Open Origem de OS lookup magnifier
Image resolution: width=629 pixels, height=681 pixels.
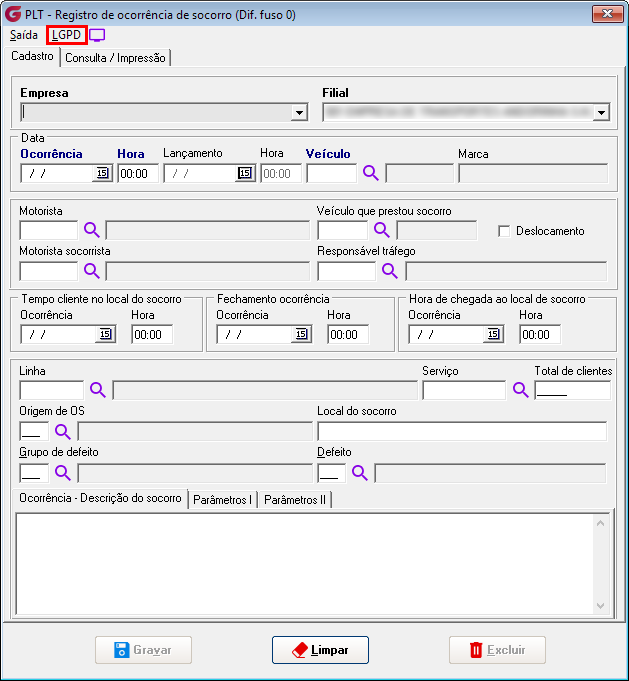click(x=63, y=431)
